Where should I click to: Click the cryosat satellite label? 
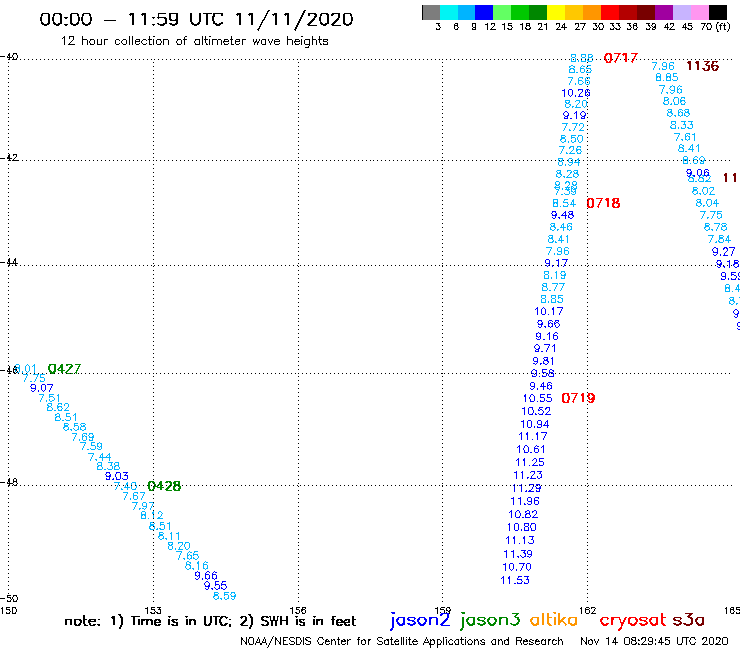pos(633,620)
